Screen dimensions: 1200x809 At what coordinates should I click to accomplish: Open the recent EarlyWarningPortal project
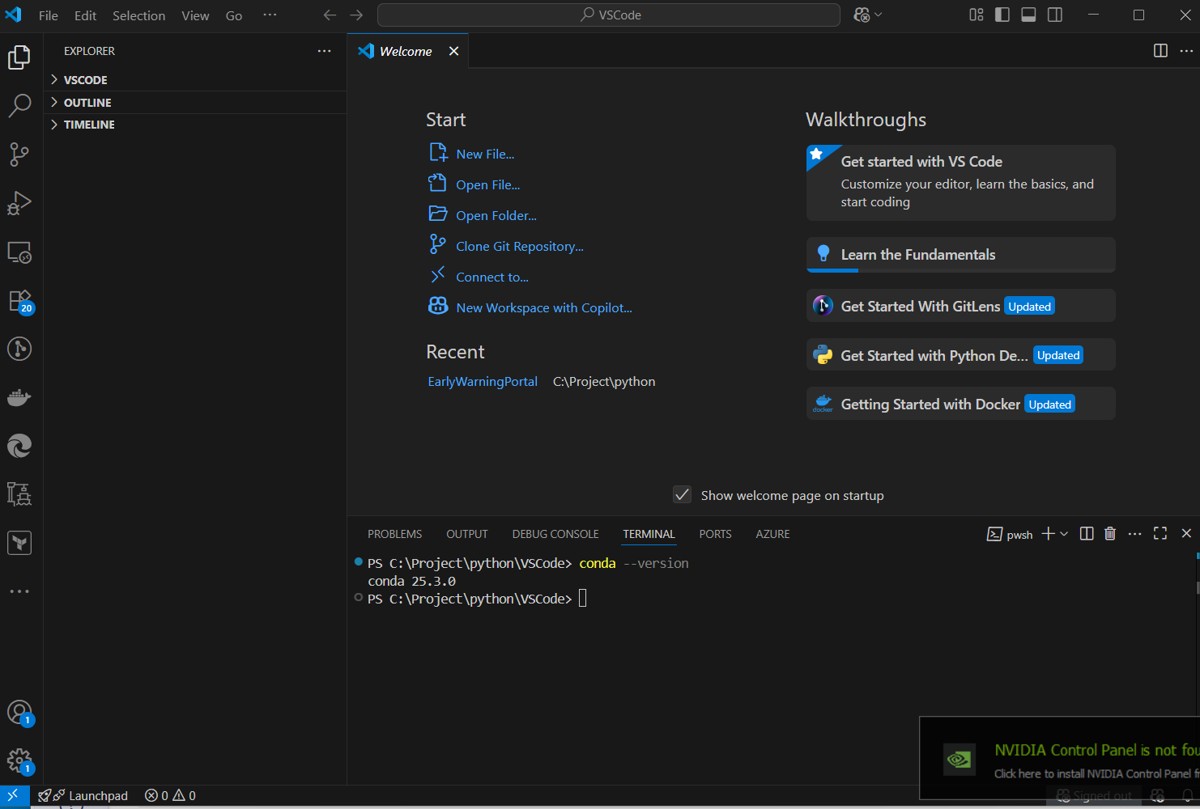pyautogui.click(x=482, y=381)
